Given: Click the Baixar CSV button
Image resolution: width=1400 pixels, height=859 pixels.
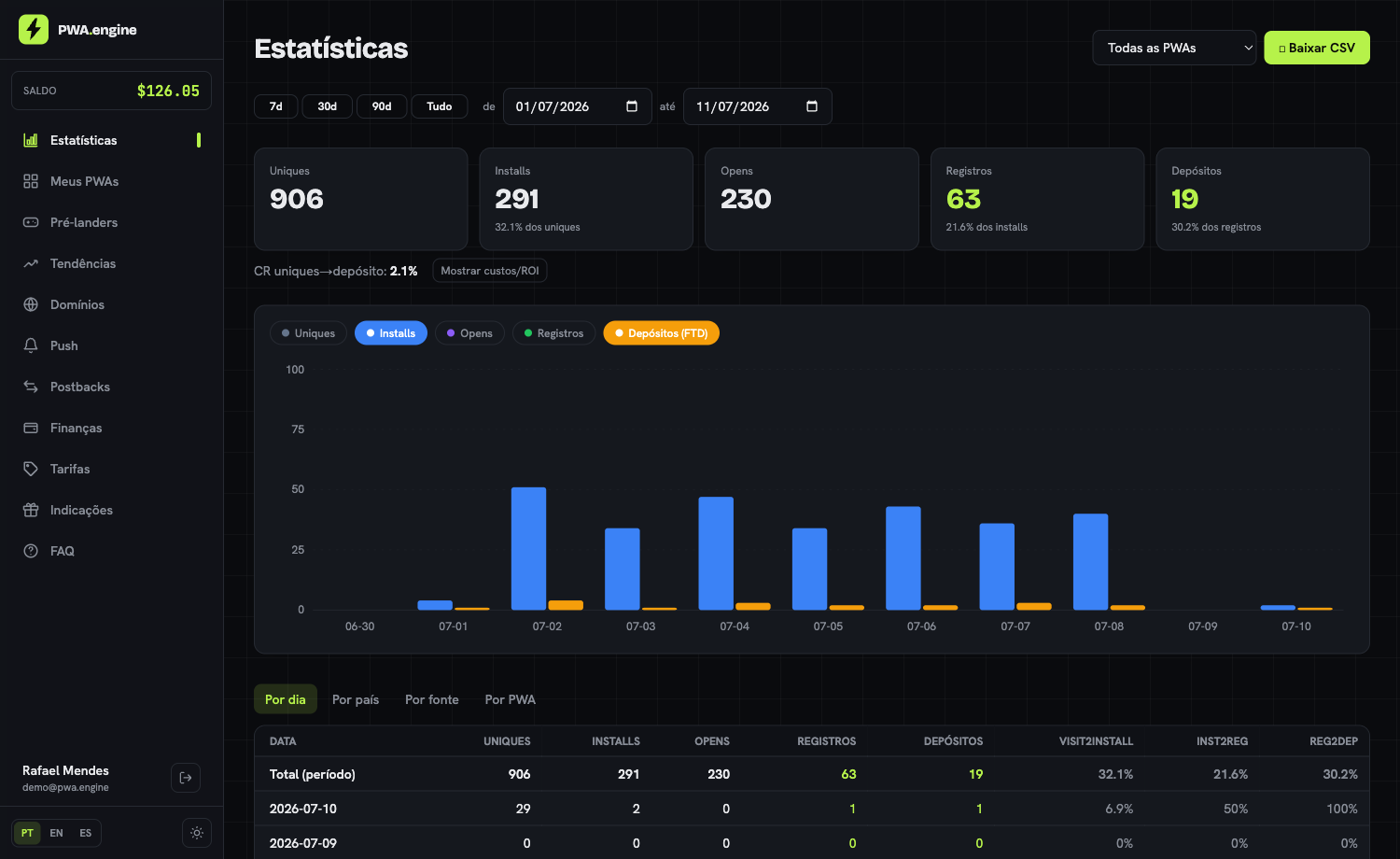Looking at the screenshot, I should (x=1317, y=48).
